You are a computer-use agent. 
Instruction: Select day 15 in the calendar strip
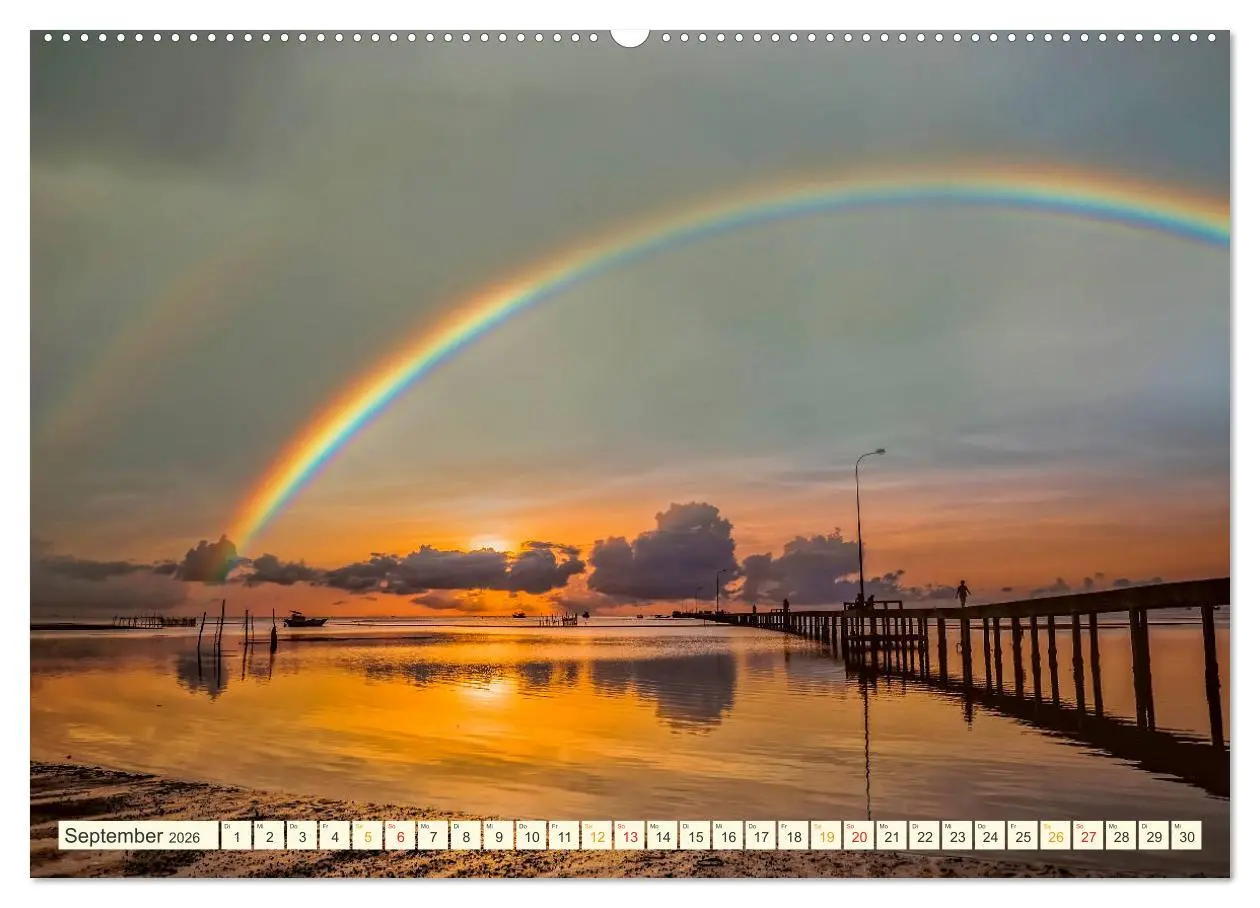pyautogui.click(x=695, y=836)
